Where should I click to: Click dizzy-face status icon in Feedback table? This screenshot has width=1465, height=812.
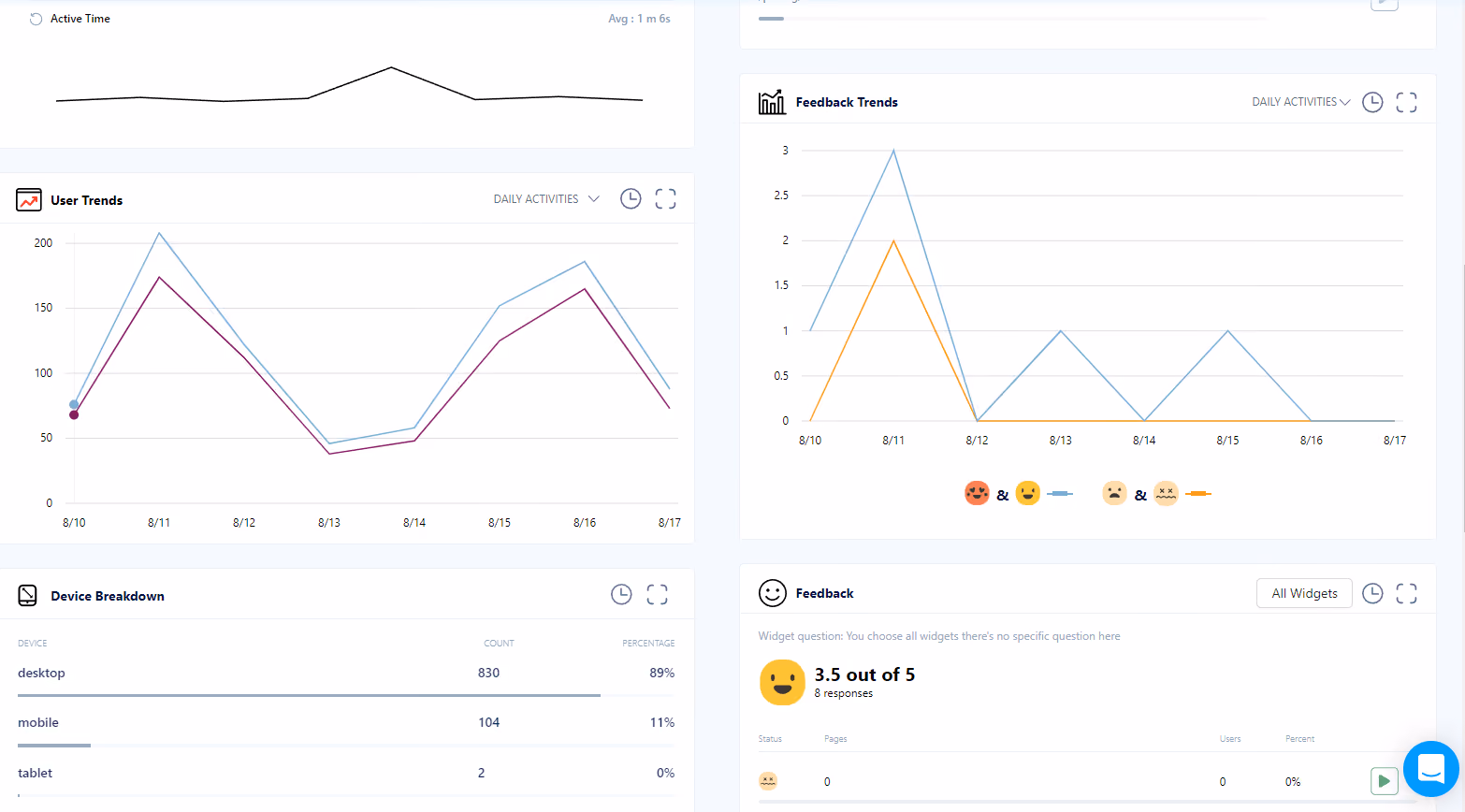click(768, 781)
